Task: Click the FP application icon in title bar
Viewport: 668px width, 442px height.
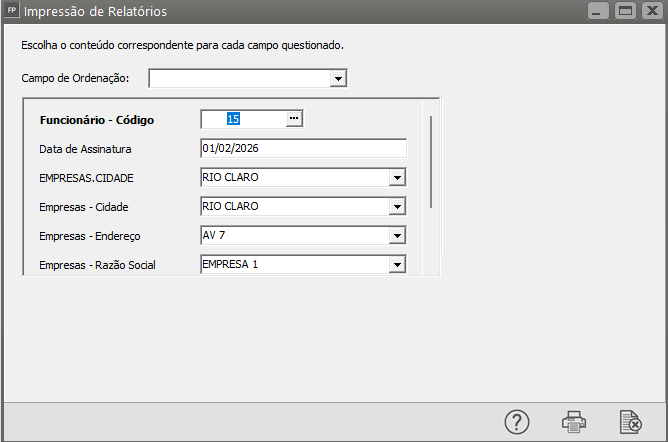Action: pos(12,12)
